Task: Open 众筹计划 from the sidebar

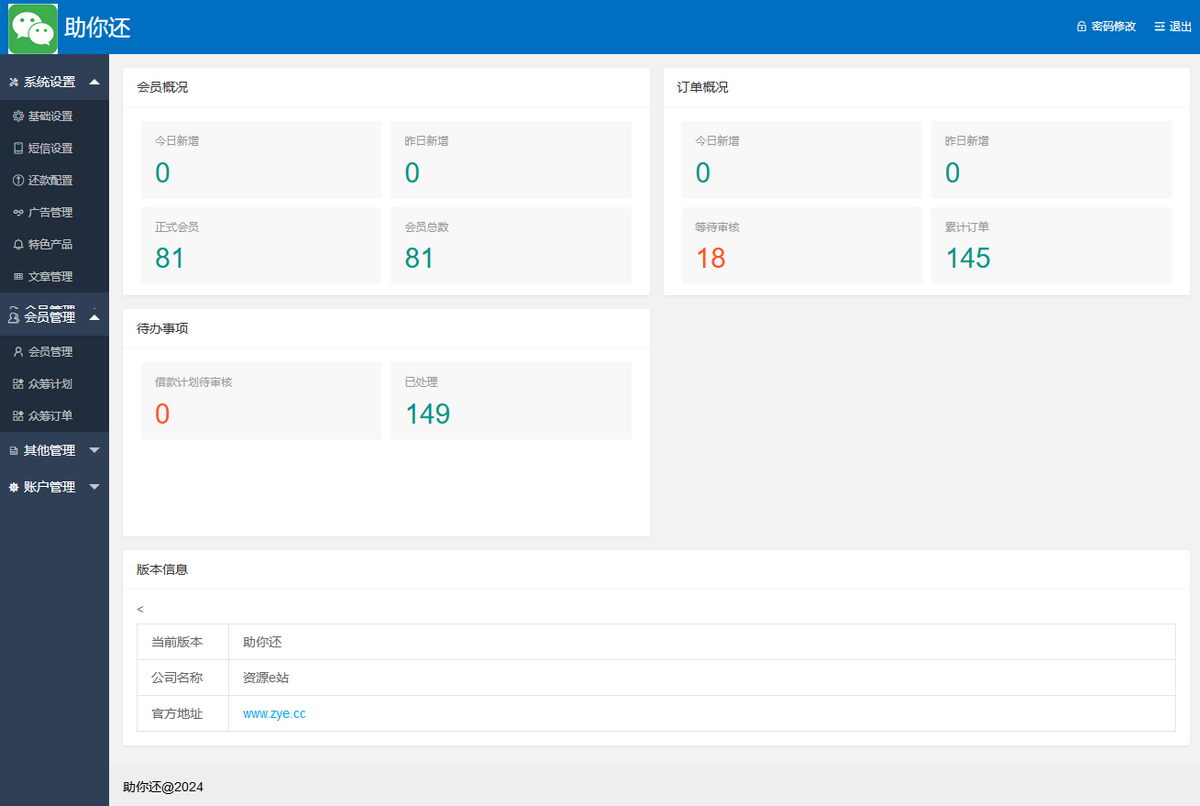Action: click(49, 384)
